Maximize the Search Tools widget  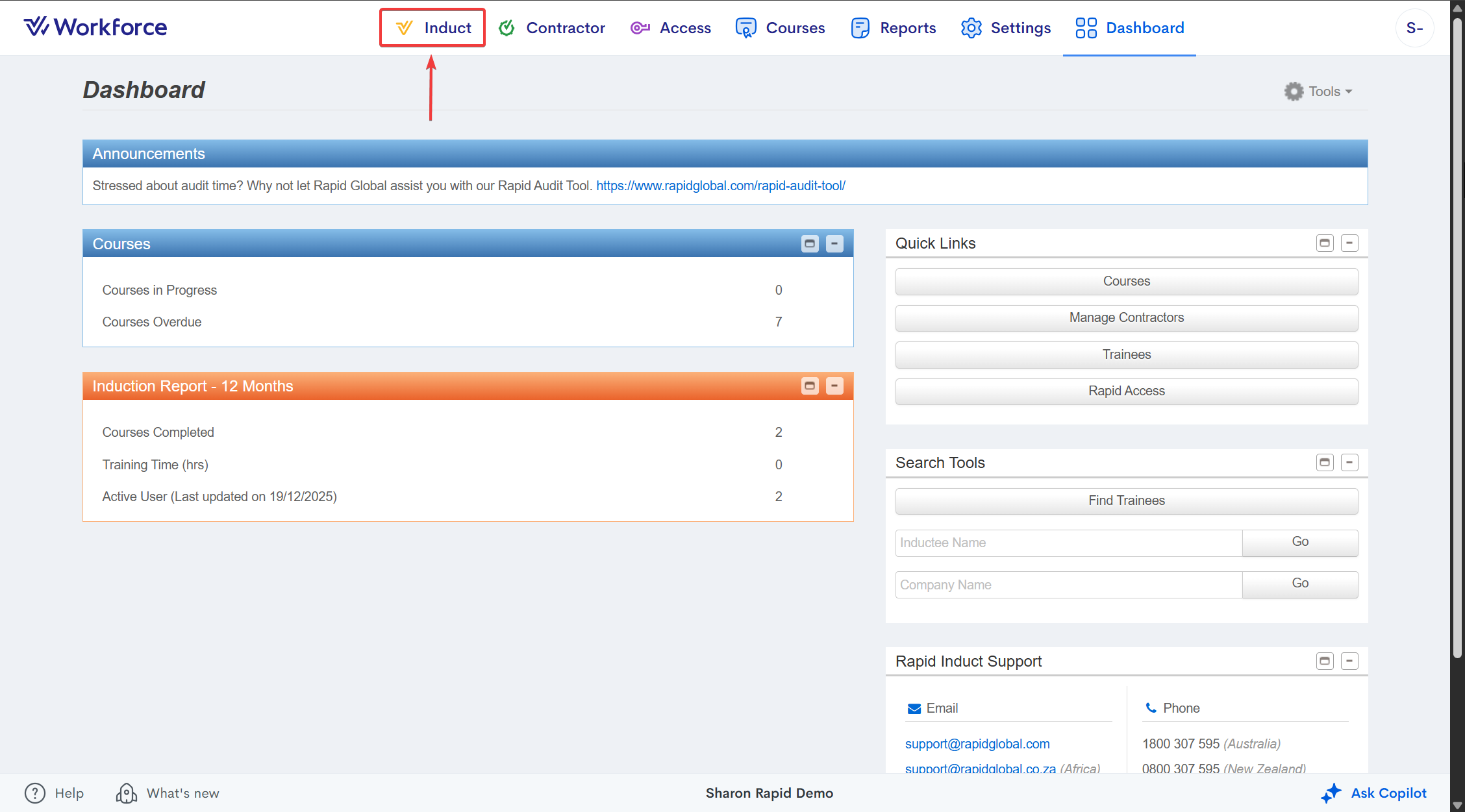click(1325, 463)
